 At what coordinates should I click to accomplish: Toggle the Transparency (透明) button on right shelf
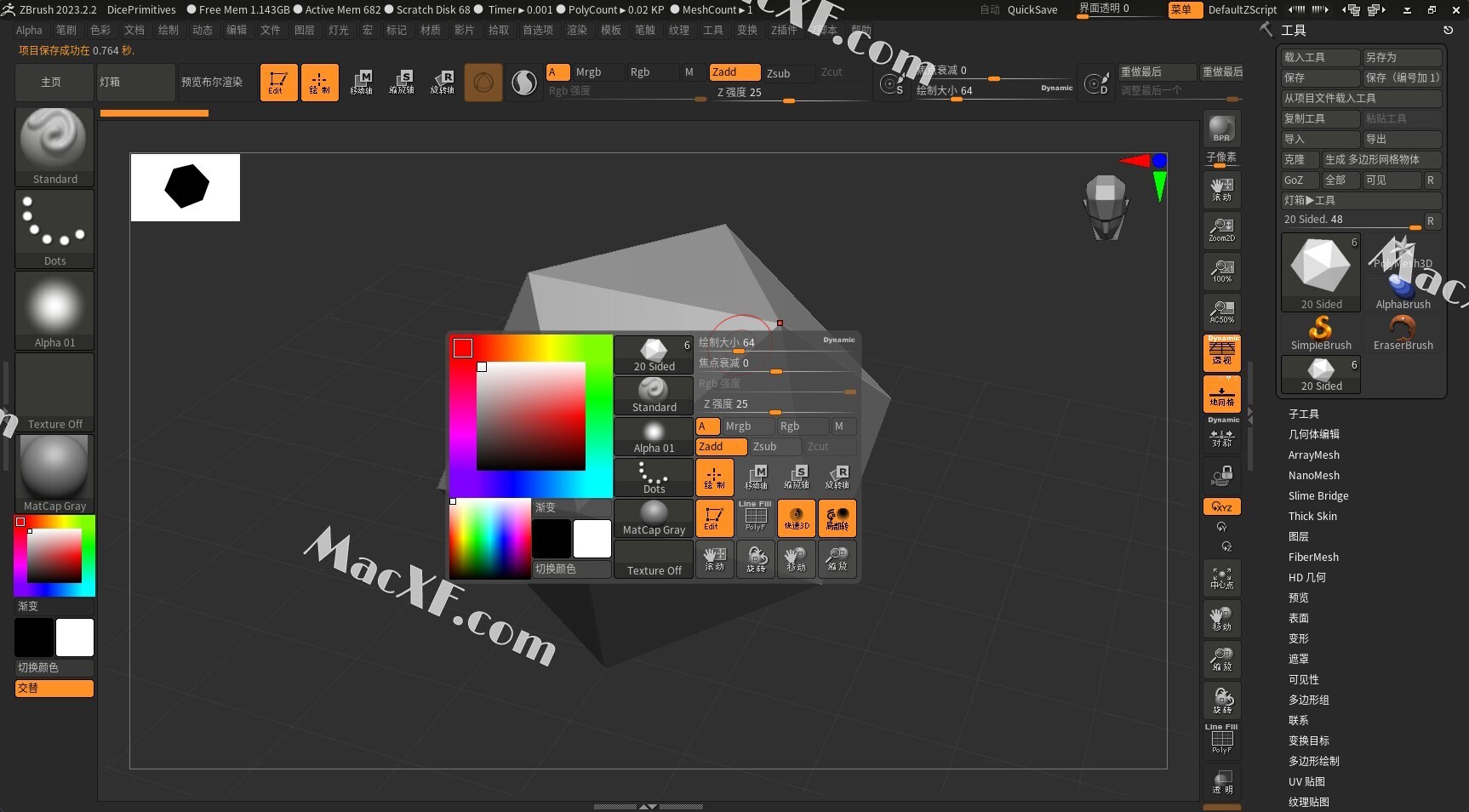[x=1222, y=781]
